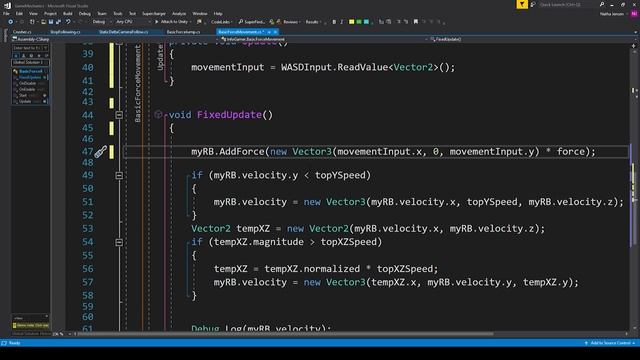Switch to the StopFollowing.cs tab
Image resolution: width=640 pixels, height=360 pixels.
[65, 32]
